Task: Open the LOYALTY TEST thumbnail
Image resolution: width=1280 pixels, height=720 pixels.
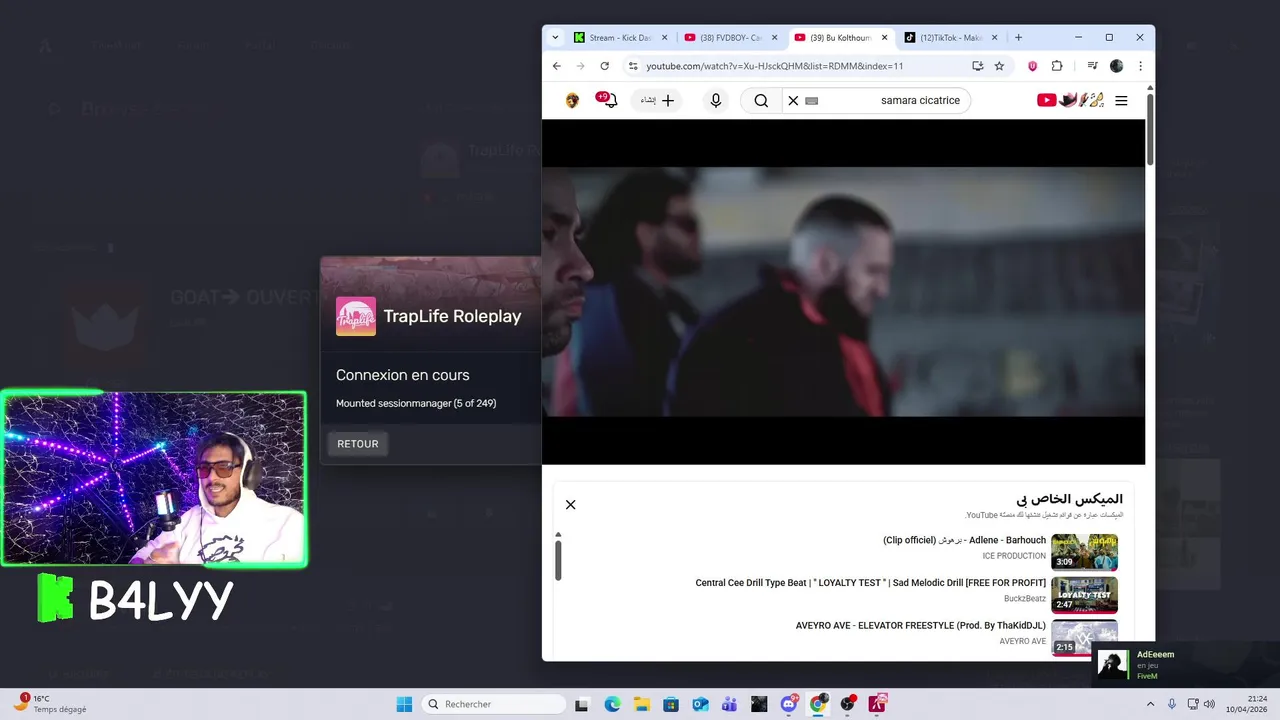Action: click(x=1084, y=595)
